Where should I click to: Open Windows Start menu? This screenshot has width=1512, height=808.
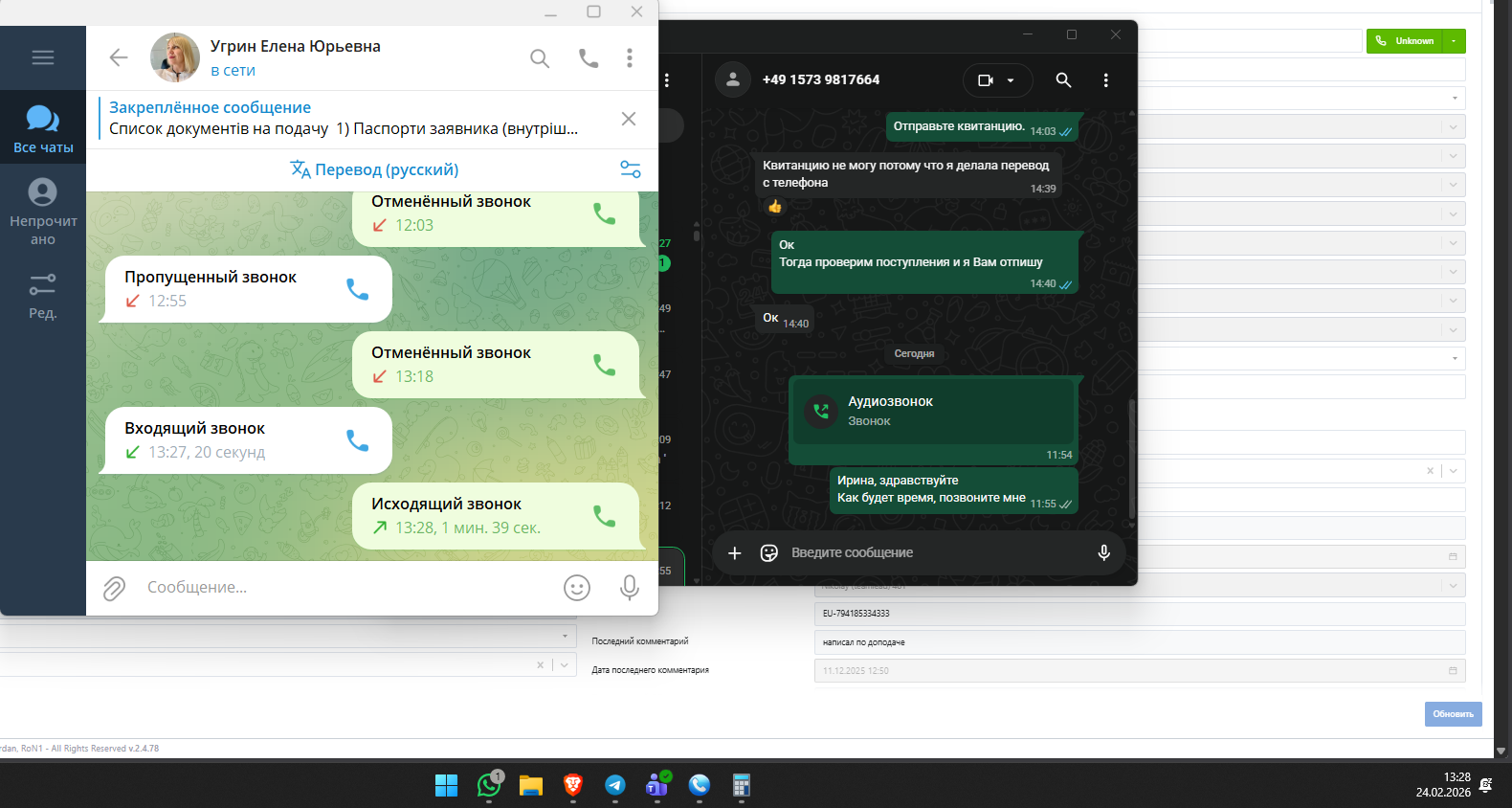point(447,786)
